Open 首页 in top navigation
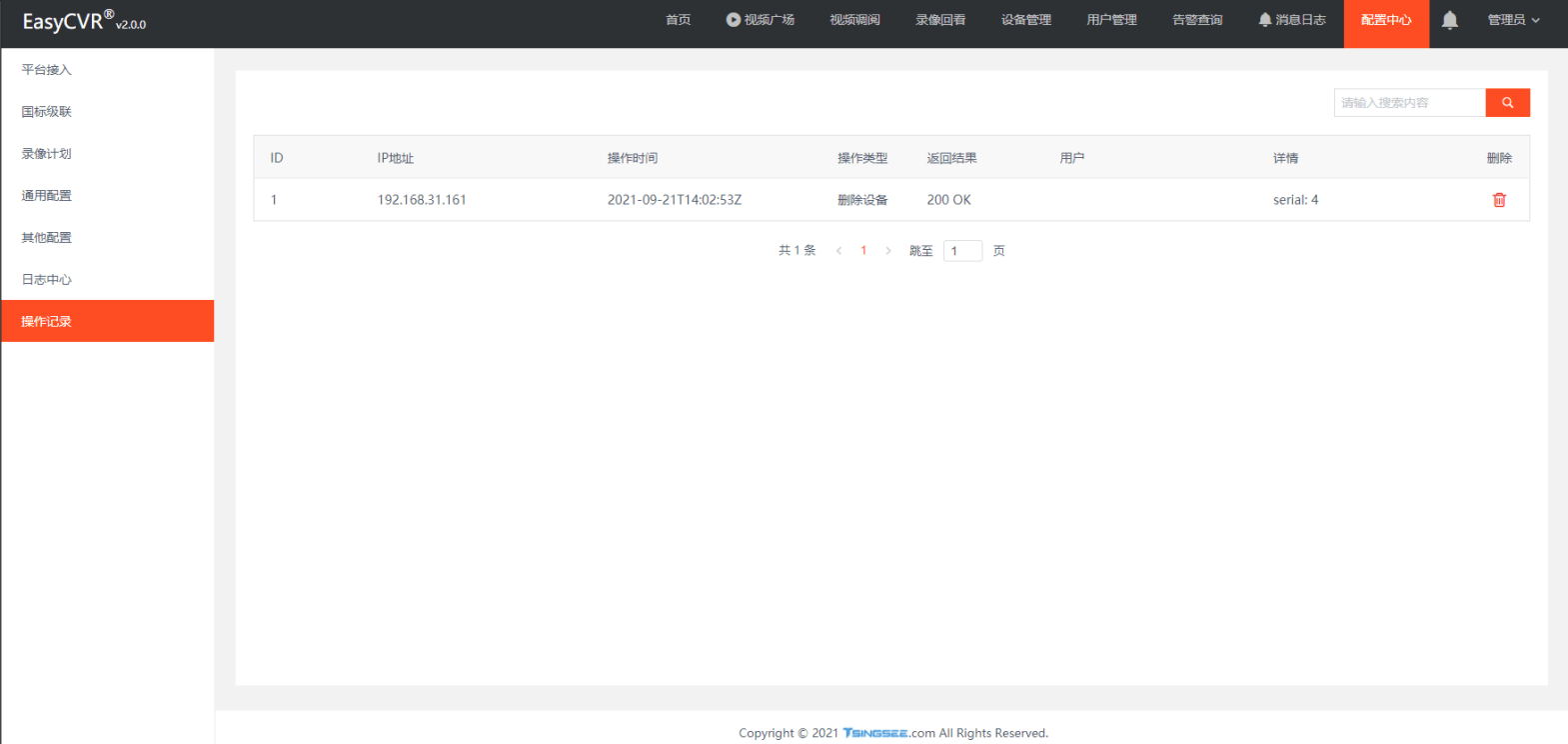Screen dimensions: 1568x744 tap(678, 20)
